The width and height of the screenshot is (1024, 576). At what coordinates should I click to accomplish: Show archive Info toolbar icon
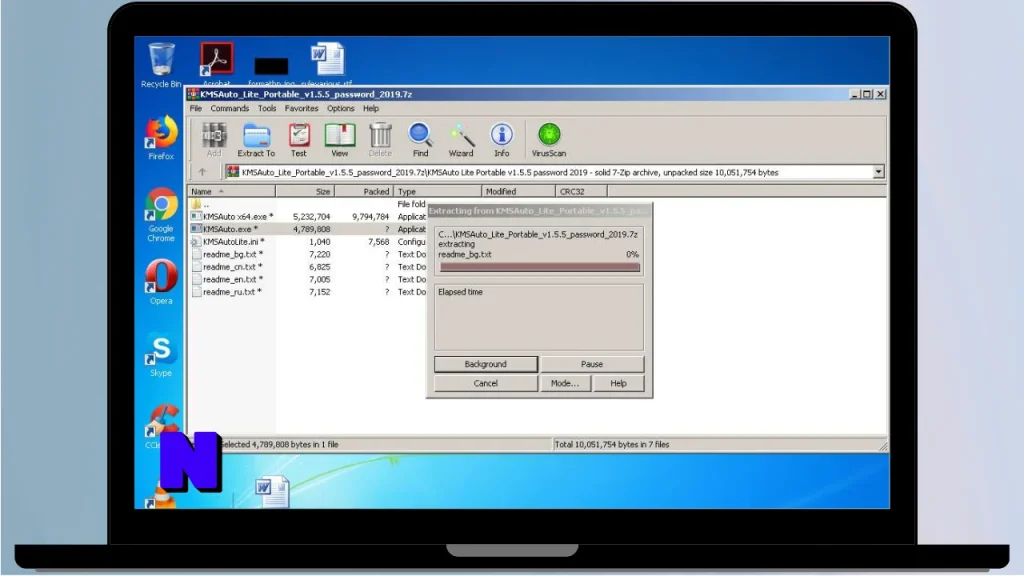tap(502, 140)
